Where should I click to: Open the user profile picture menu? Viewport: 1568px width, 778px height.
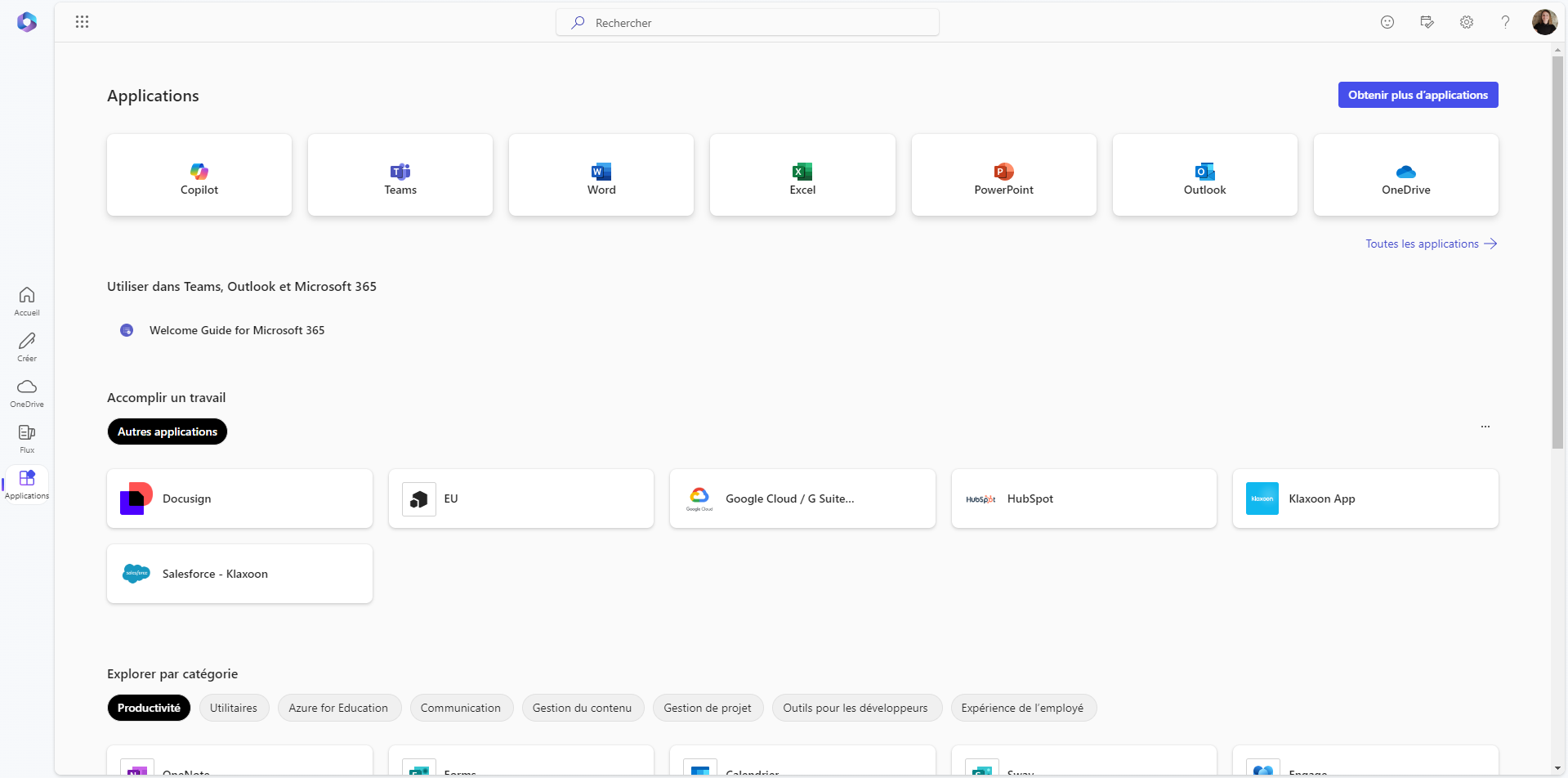coord(1544,22)
